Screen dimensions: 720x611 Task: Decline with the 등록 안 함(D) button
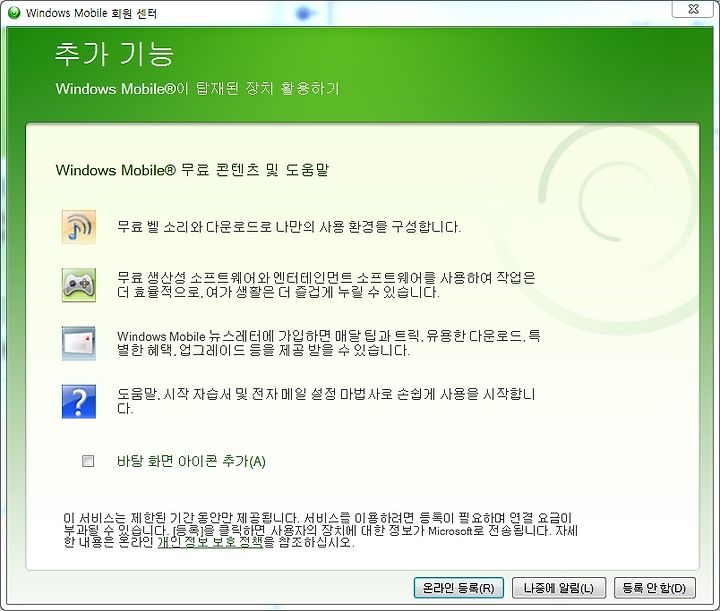[x=654, y=588]
